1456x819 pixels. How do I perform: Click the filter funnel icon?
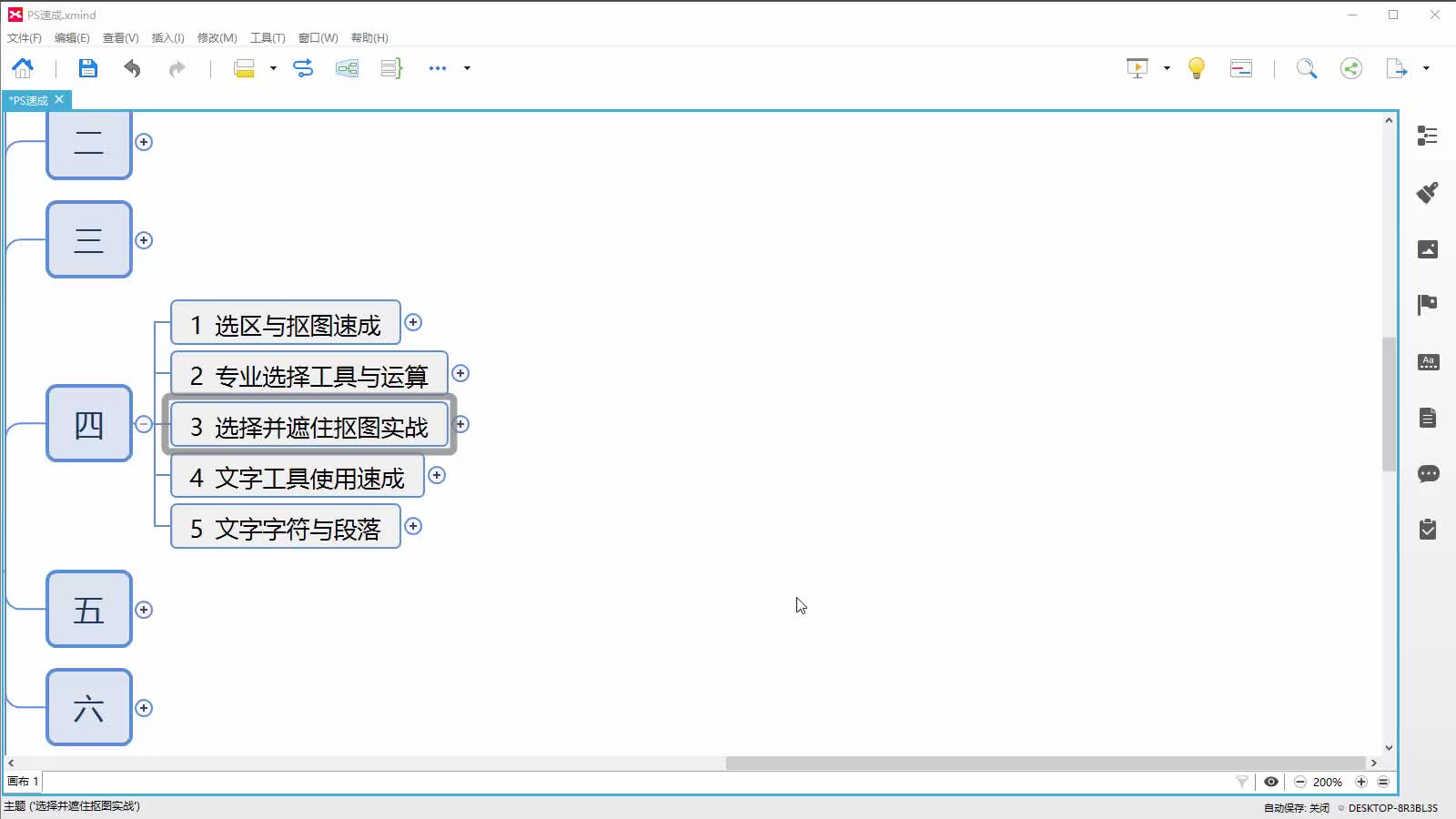(x=1242, y=782)
